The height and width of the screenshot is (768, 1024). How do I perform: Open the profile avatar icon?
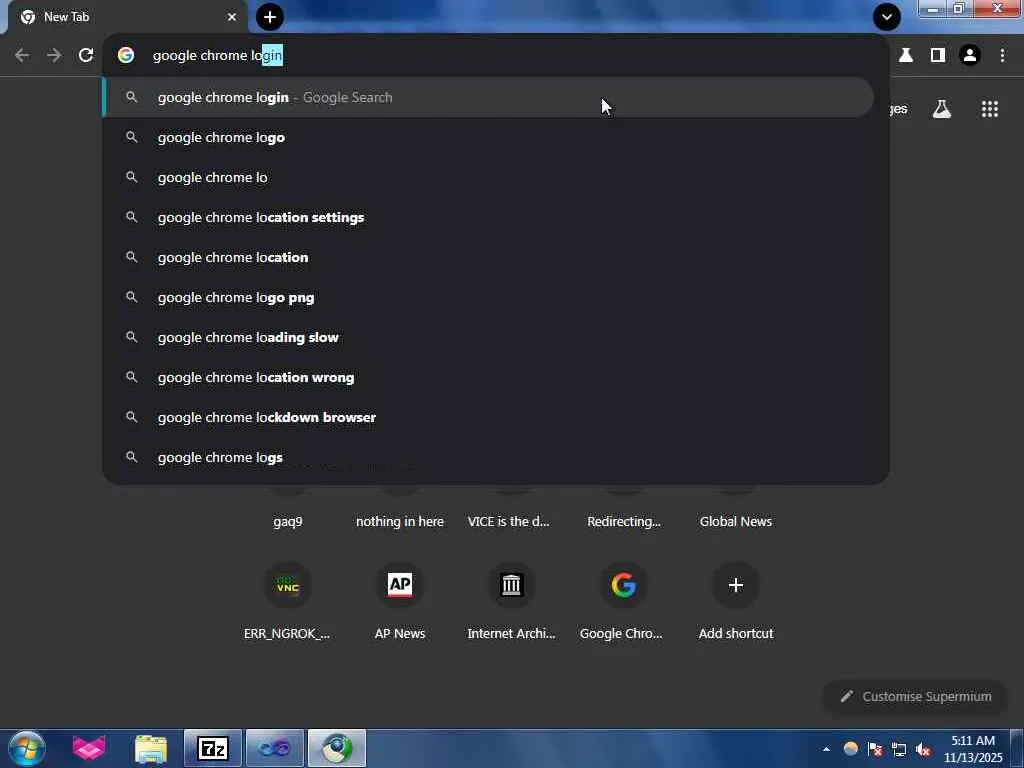click(970, 56)
